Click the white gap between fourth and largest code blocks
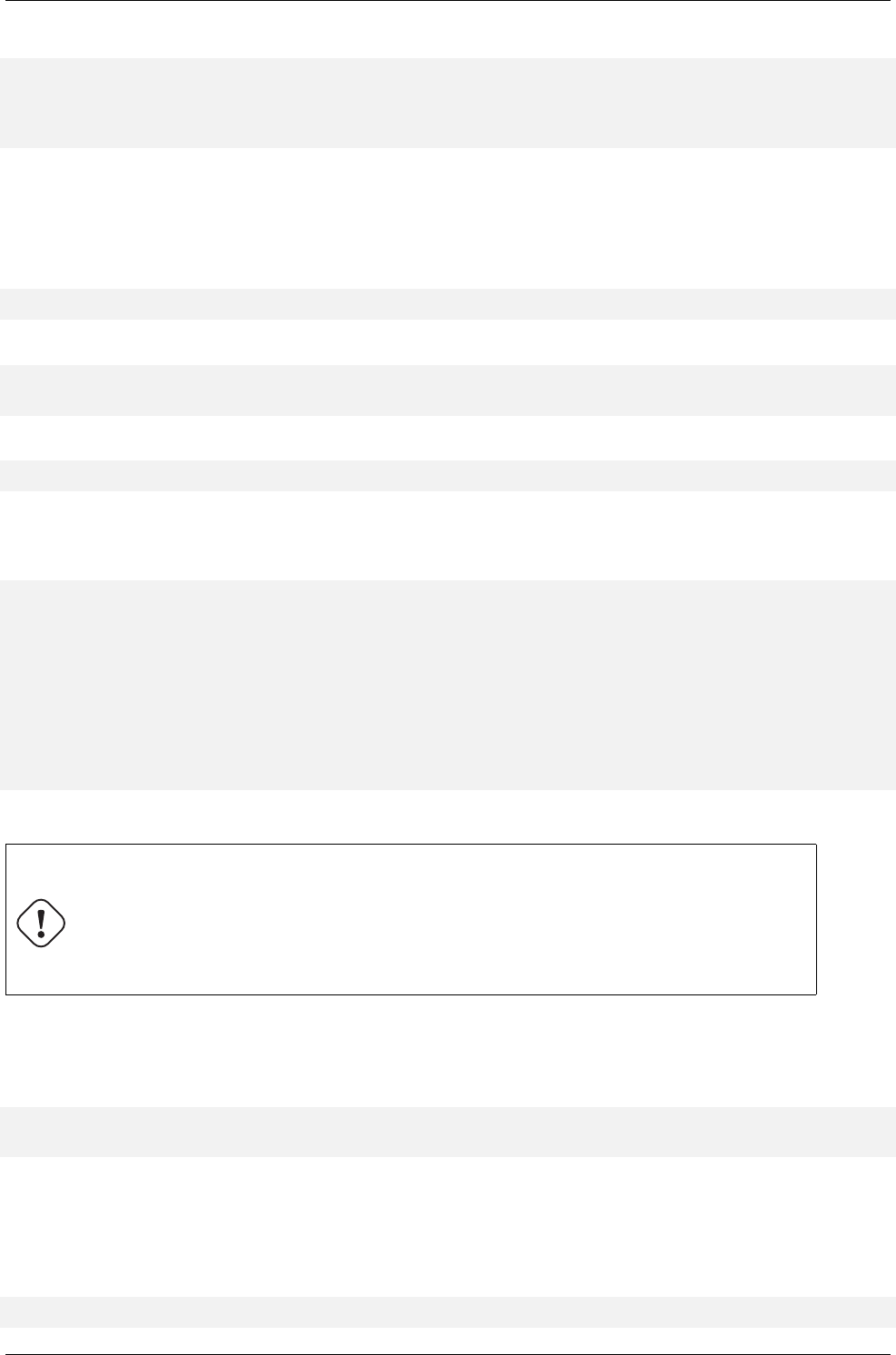 tap(448, 536)
